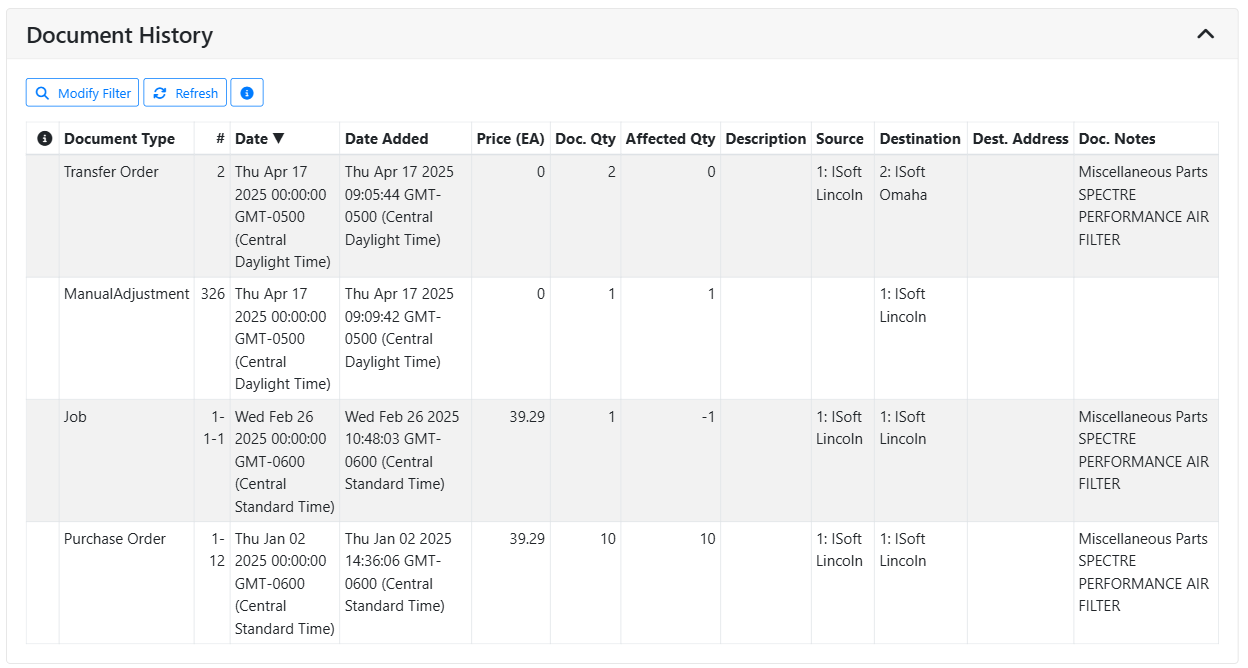The height and width of the screenshot is (668, 1248).
Task: Open the Modify Filter dialog
Action: [83, 93]
